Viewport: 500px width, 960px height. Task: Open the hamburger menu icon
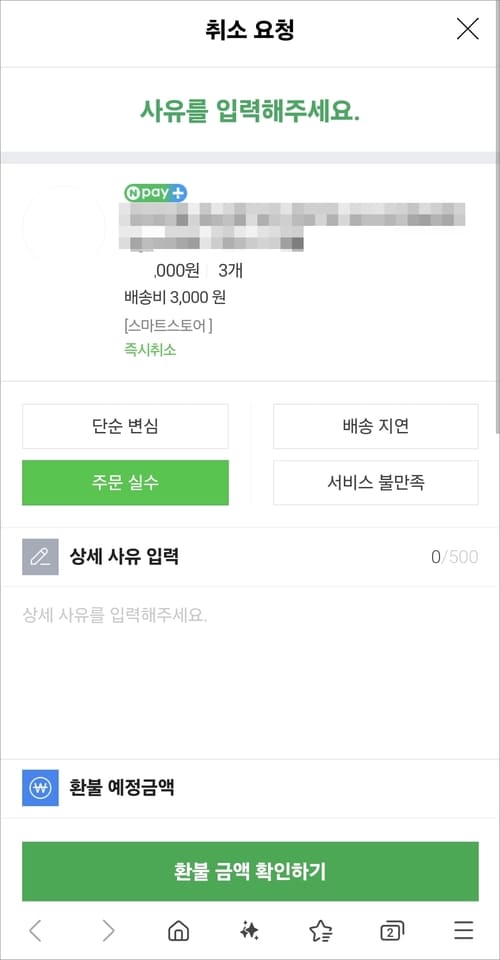(464, 931)
